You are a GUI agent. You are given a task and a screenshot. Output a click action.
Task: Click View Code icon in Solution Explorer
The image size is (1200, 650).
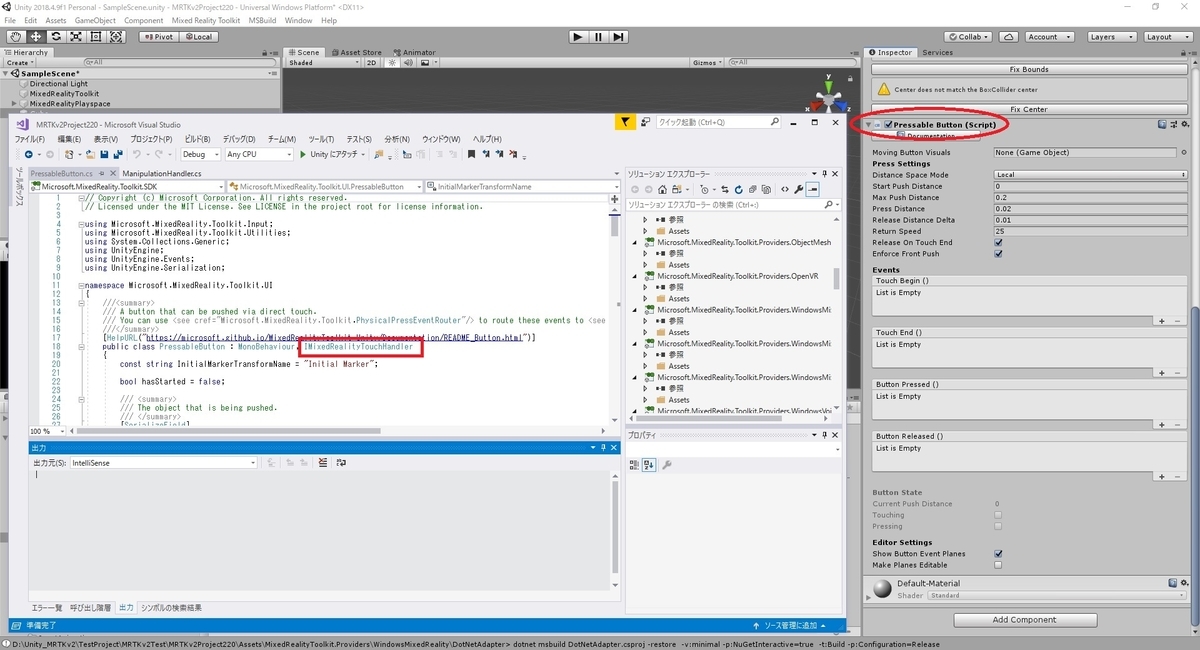click(785, 189)
